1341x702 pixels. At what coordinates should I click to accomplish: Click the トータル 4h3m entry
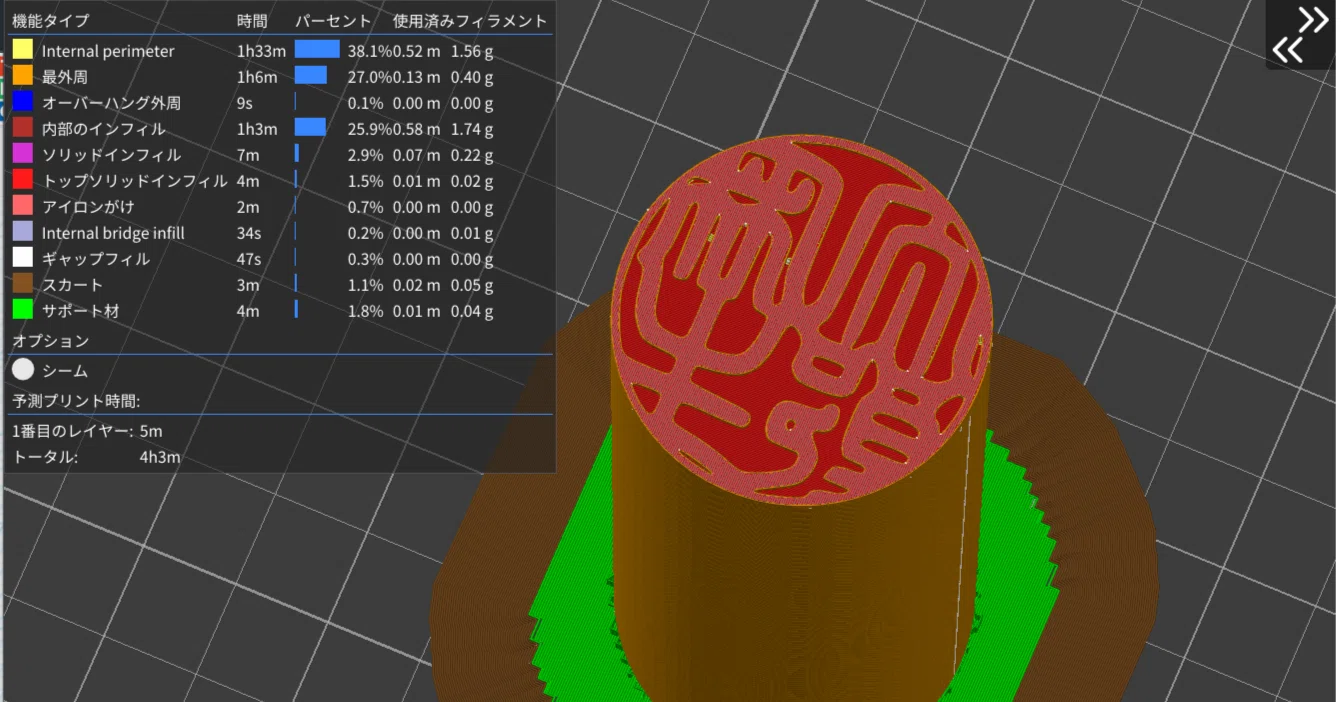click(x=97, y=458)
